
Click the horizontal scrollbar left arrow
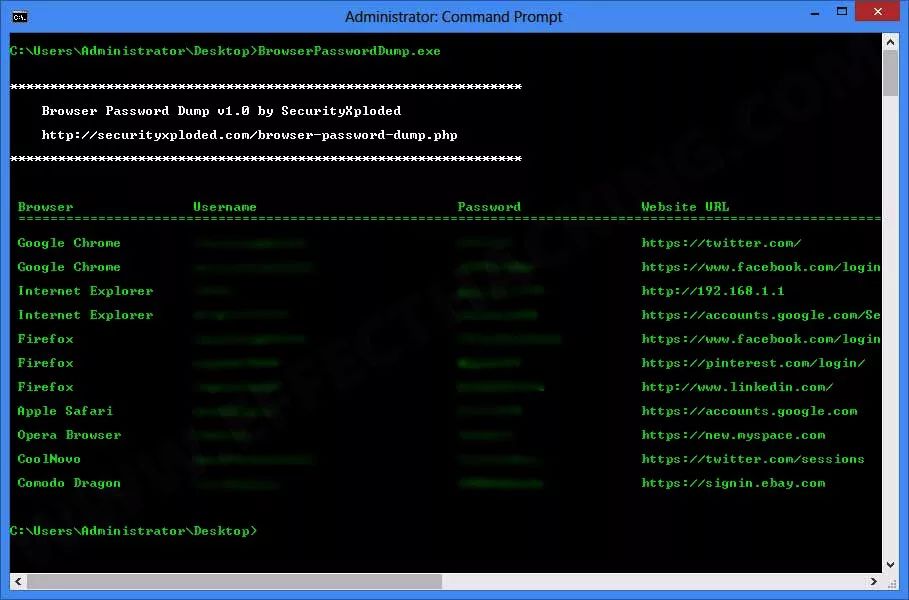(x=18, y=581)
